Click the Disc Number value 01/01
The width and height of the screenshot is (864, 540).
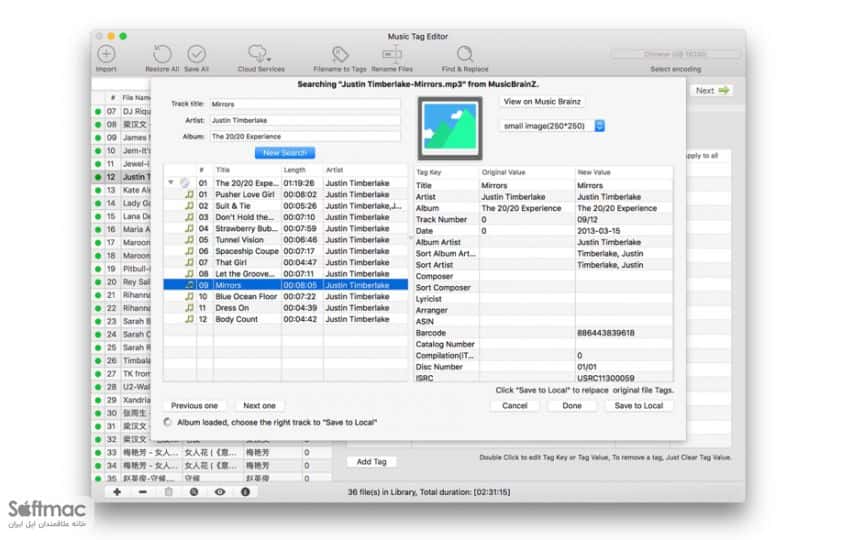coord(587,367)
